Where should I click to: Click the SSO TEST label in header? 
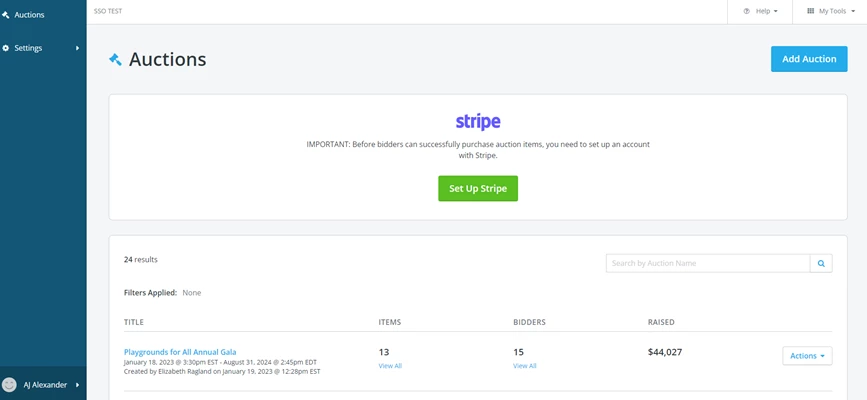108,11
